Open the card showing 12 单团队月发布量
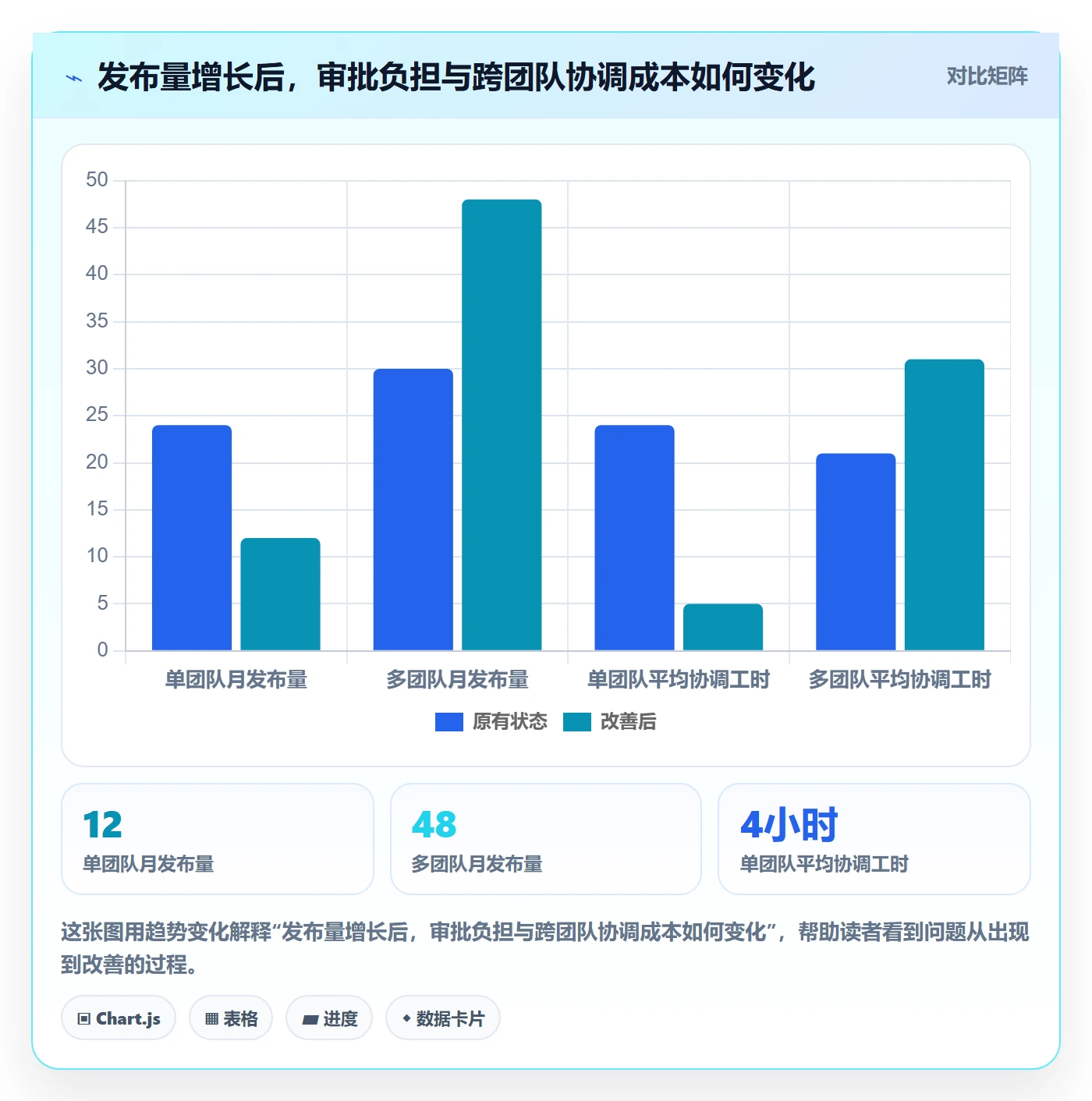The width and height of the screenshot is (1092, 1101). pyautogui.click(x=218, y=839)
